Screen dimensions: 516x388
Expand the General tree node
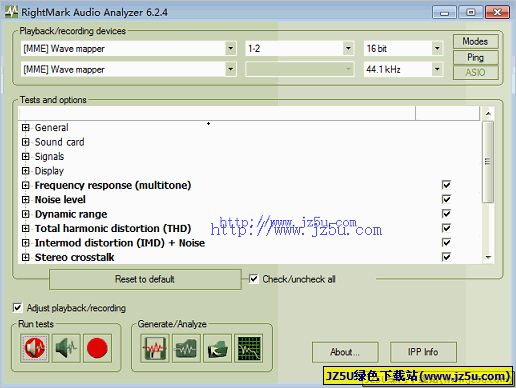26,128
